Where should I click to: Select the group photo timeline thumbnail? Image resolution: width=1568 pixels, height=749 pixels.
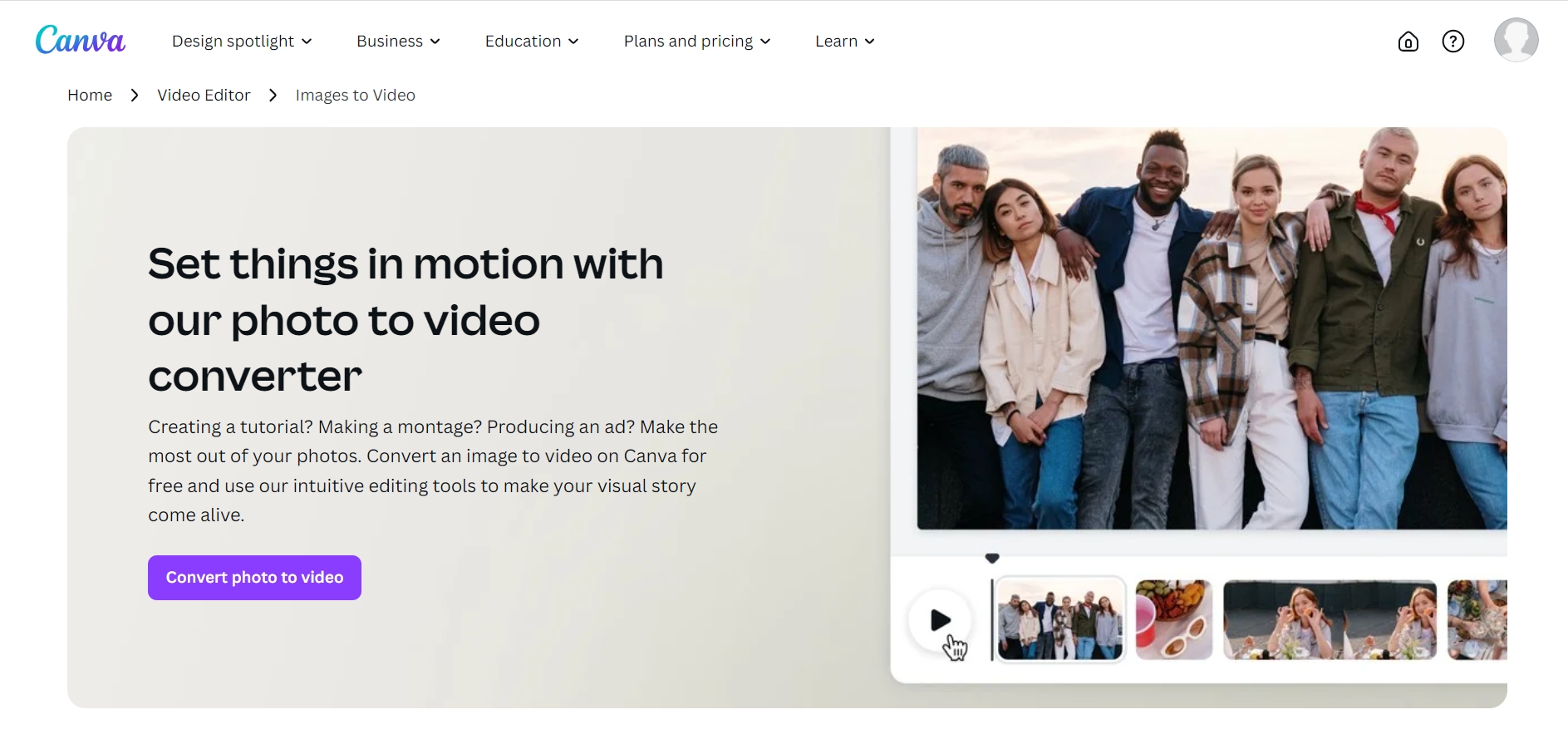[x=1060, y=619]
